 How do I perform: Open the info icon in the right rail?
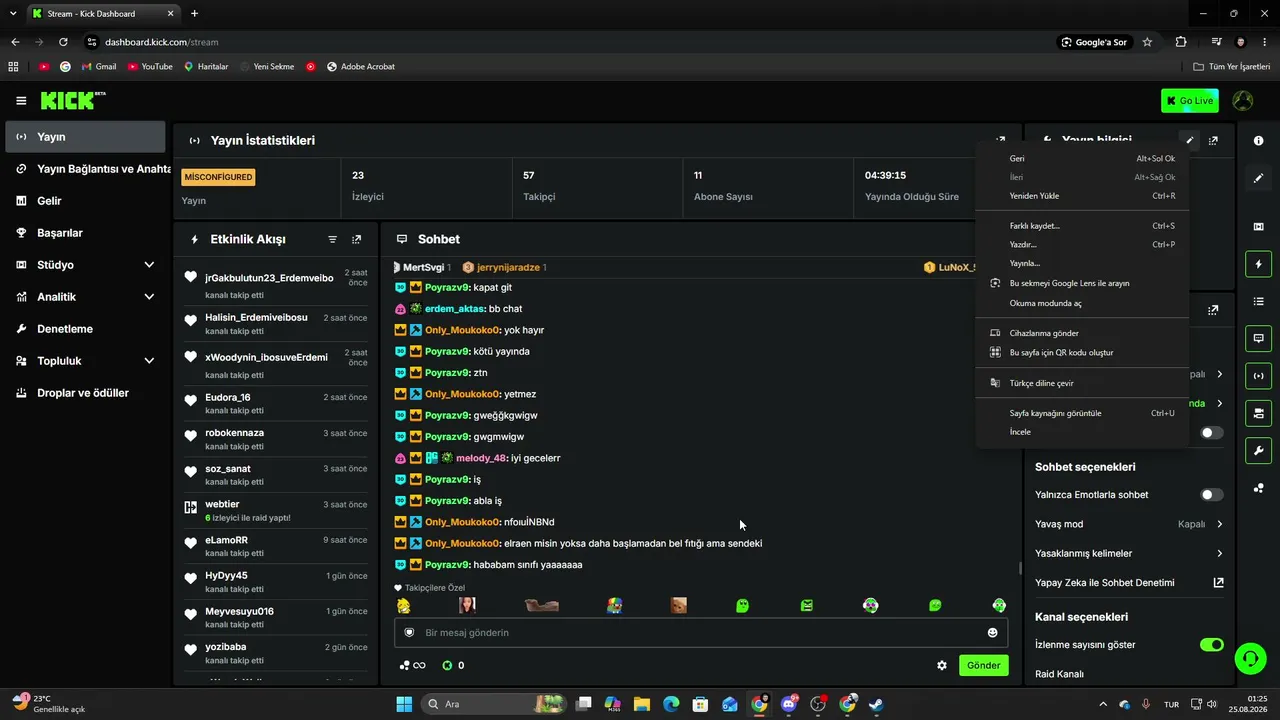point(1258,141)
